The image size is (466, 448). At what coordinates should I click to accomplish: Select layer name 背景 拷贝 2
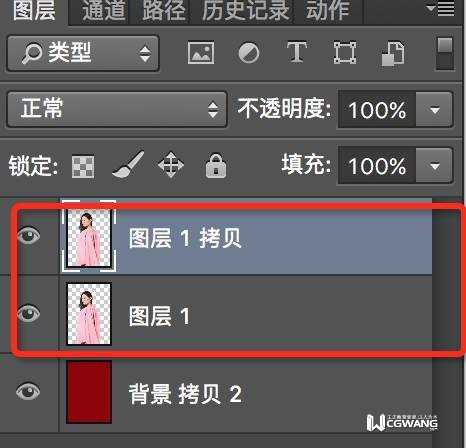coord(185,394)
